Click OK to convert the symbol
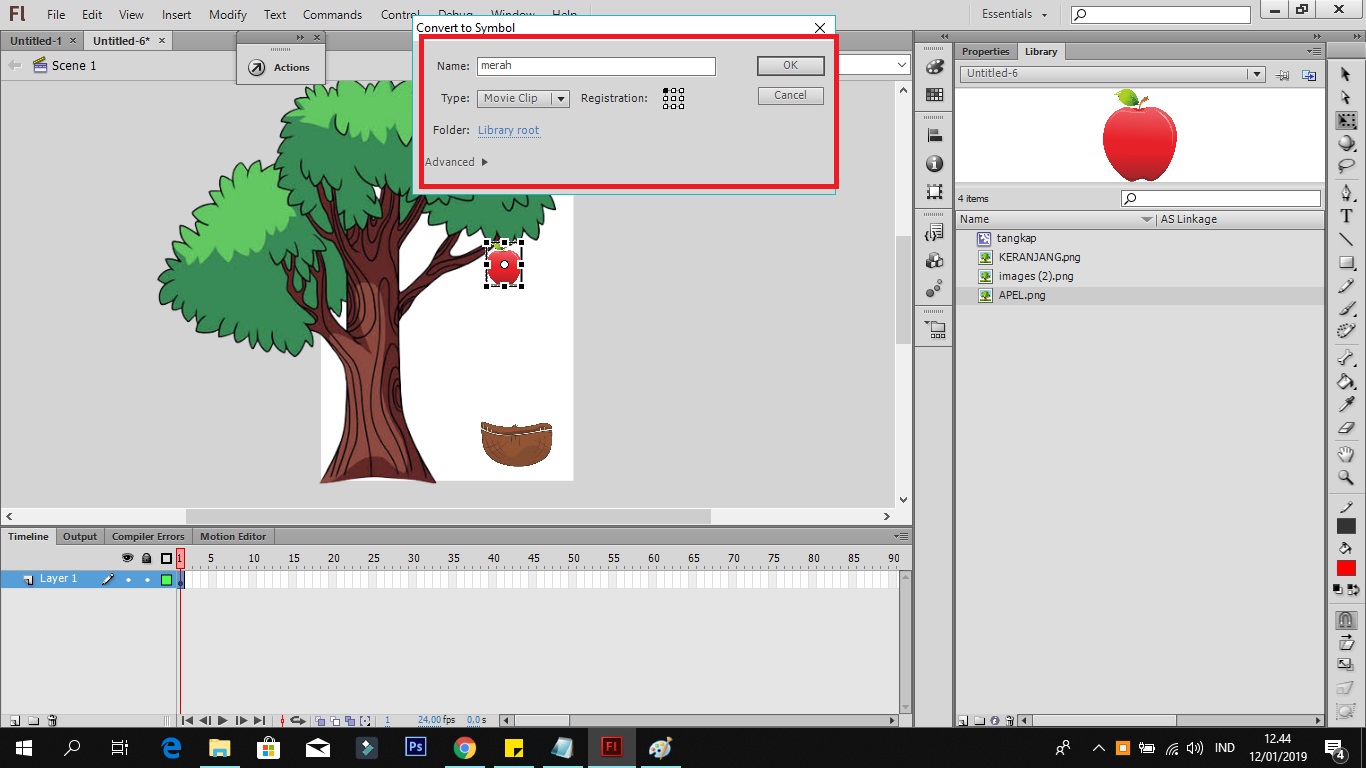 [790, 65]
